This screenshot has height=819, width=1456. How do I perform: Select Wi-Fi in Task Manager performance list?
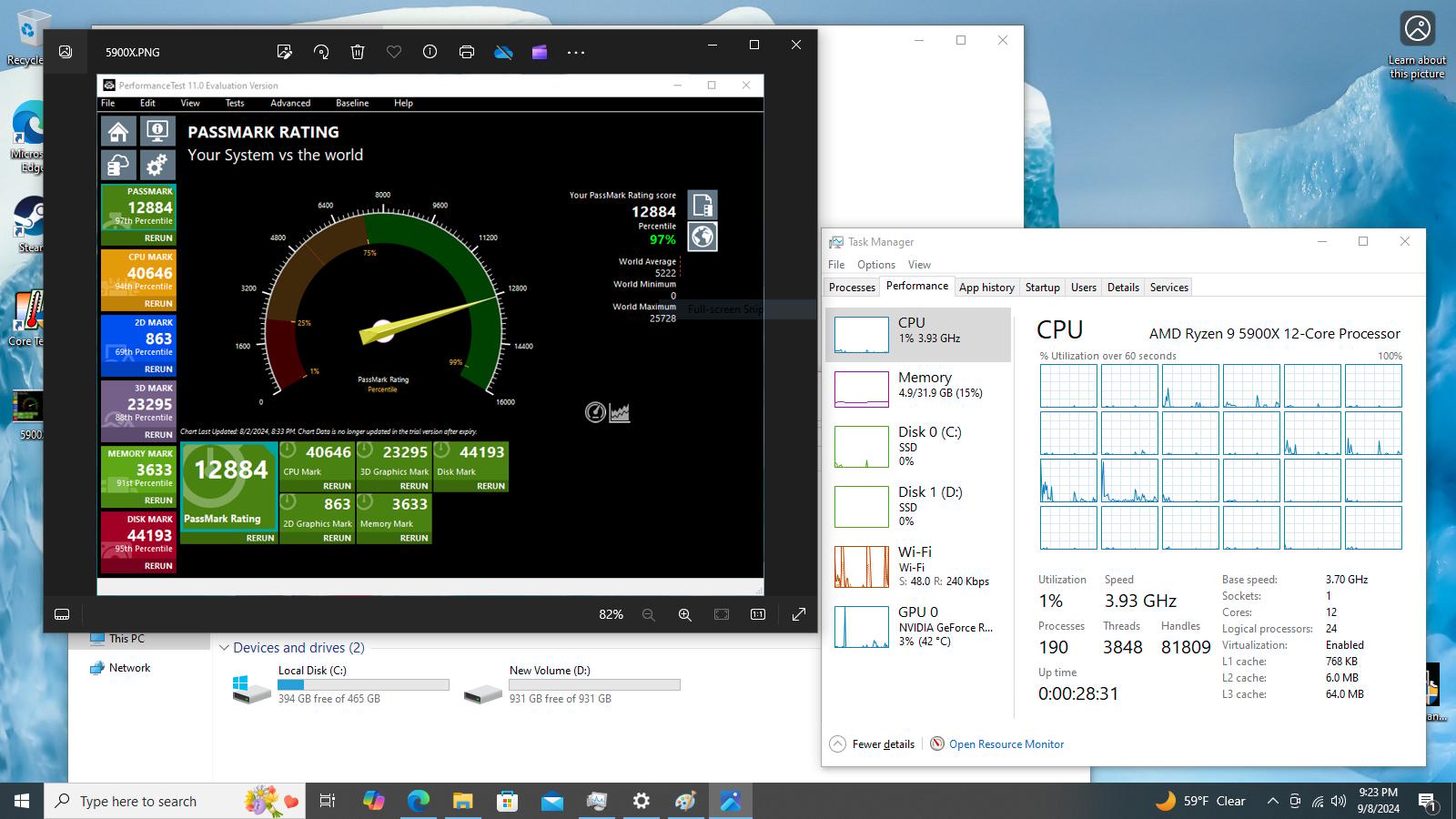point(918,566)
